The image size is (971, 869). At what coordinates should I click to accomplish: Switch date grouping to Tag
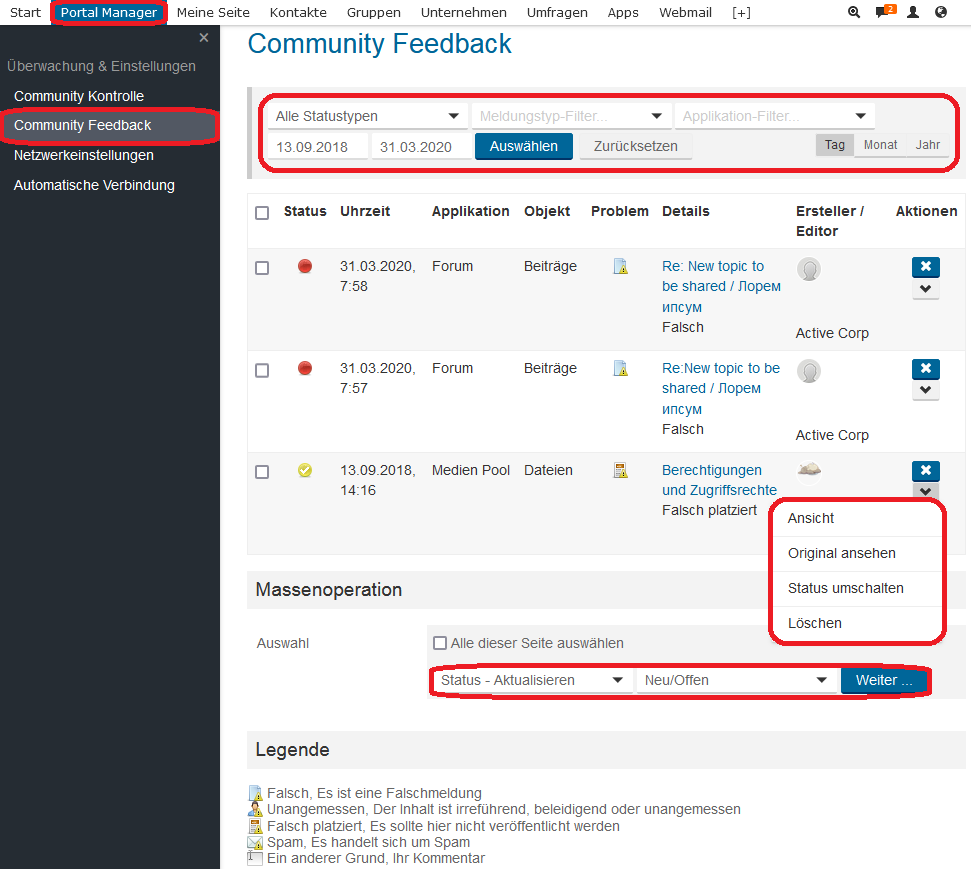(834, 145)
